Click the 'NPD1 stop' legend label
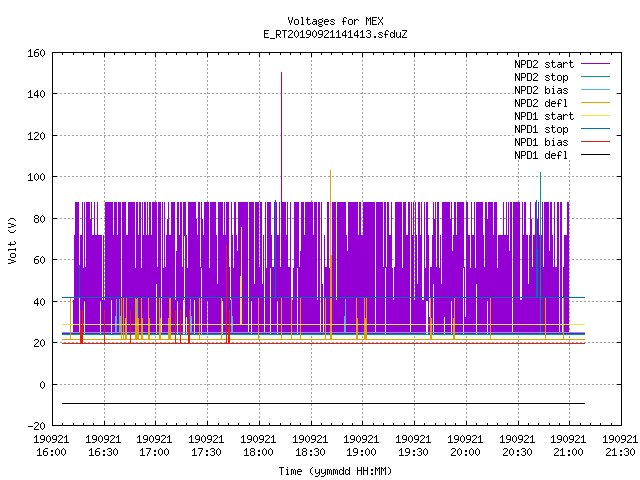640x480 pixels. 541,129
